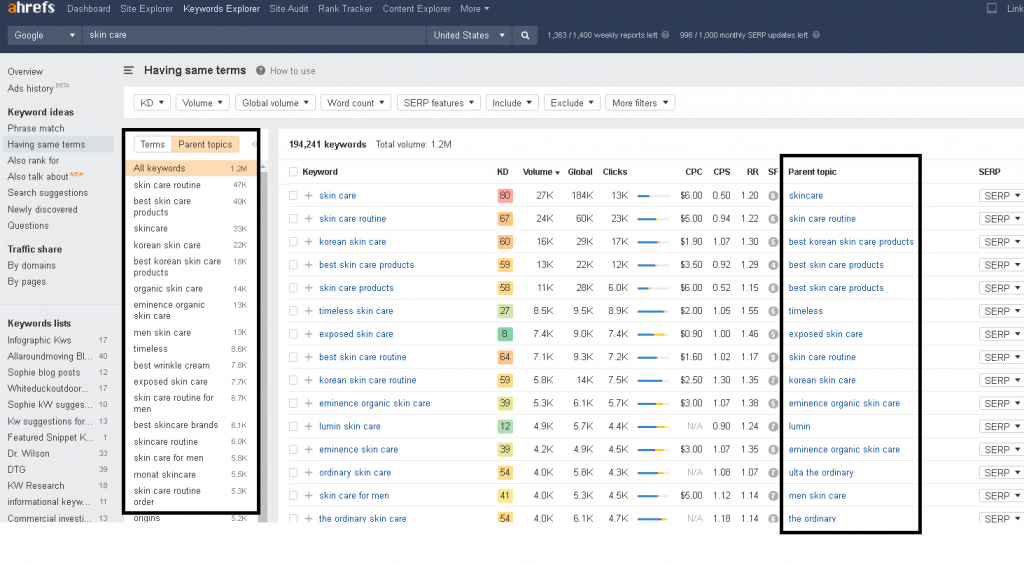This screenshot has height=563, width=1024.
Task: Open Rank Tracker in top navigation
Action: point(345,8)
